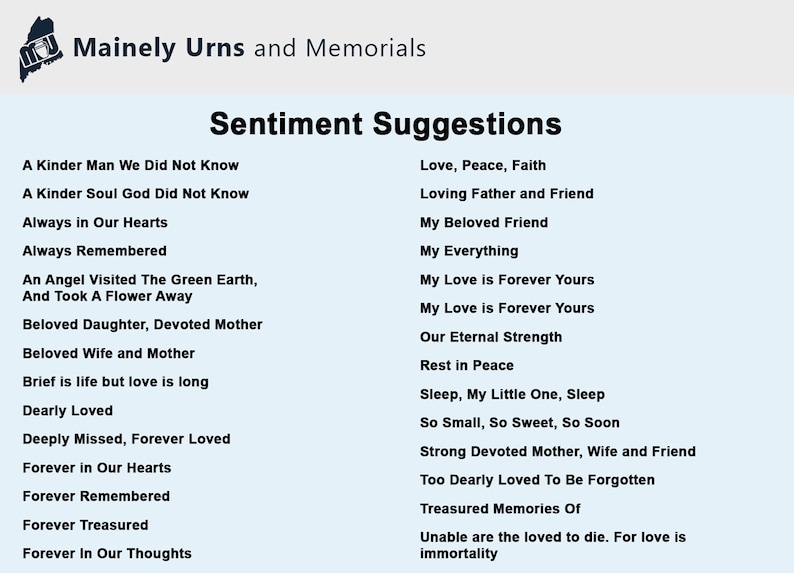Viewport: 794px width, 573px height.
Task: Choose 'A Kinder Soul God Did Not Know'
Action: click(136, 194)
